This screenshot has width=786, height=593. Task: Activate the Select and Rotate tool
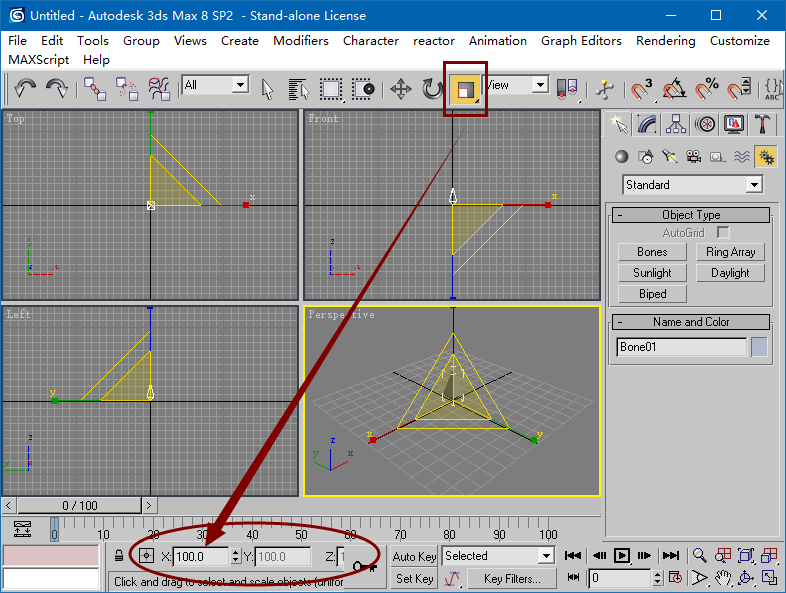click(x=432, y=90)
